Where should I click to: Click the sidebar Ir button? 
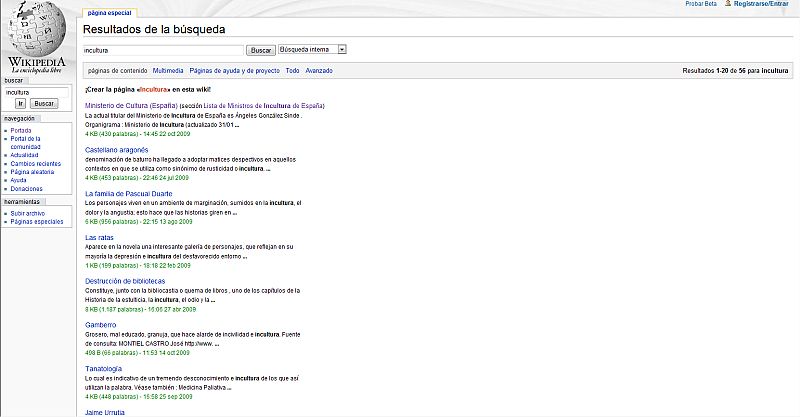(x=20, y=103)
